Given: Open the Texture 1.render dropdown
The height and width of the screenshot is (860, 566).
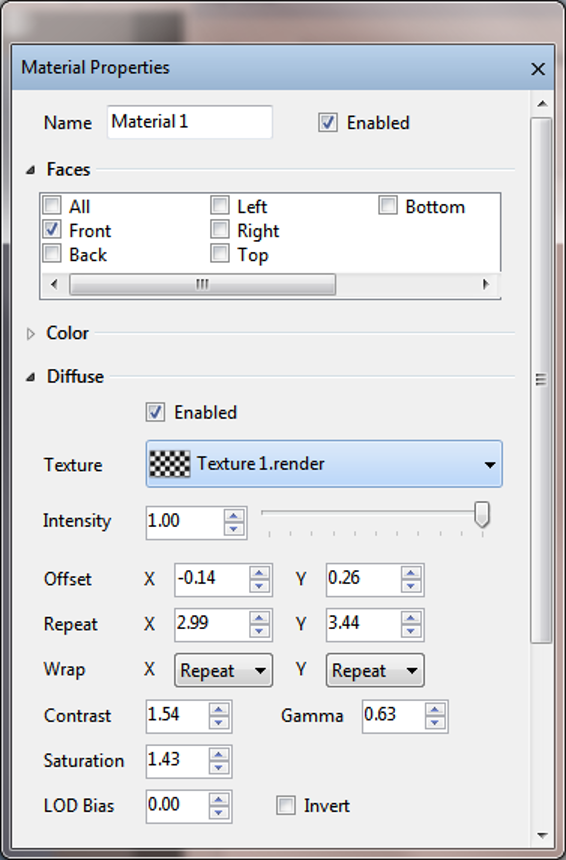Looking at the screenshot, I should pos(324,463).
